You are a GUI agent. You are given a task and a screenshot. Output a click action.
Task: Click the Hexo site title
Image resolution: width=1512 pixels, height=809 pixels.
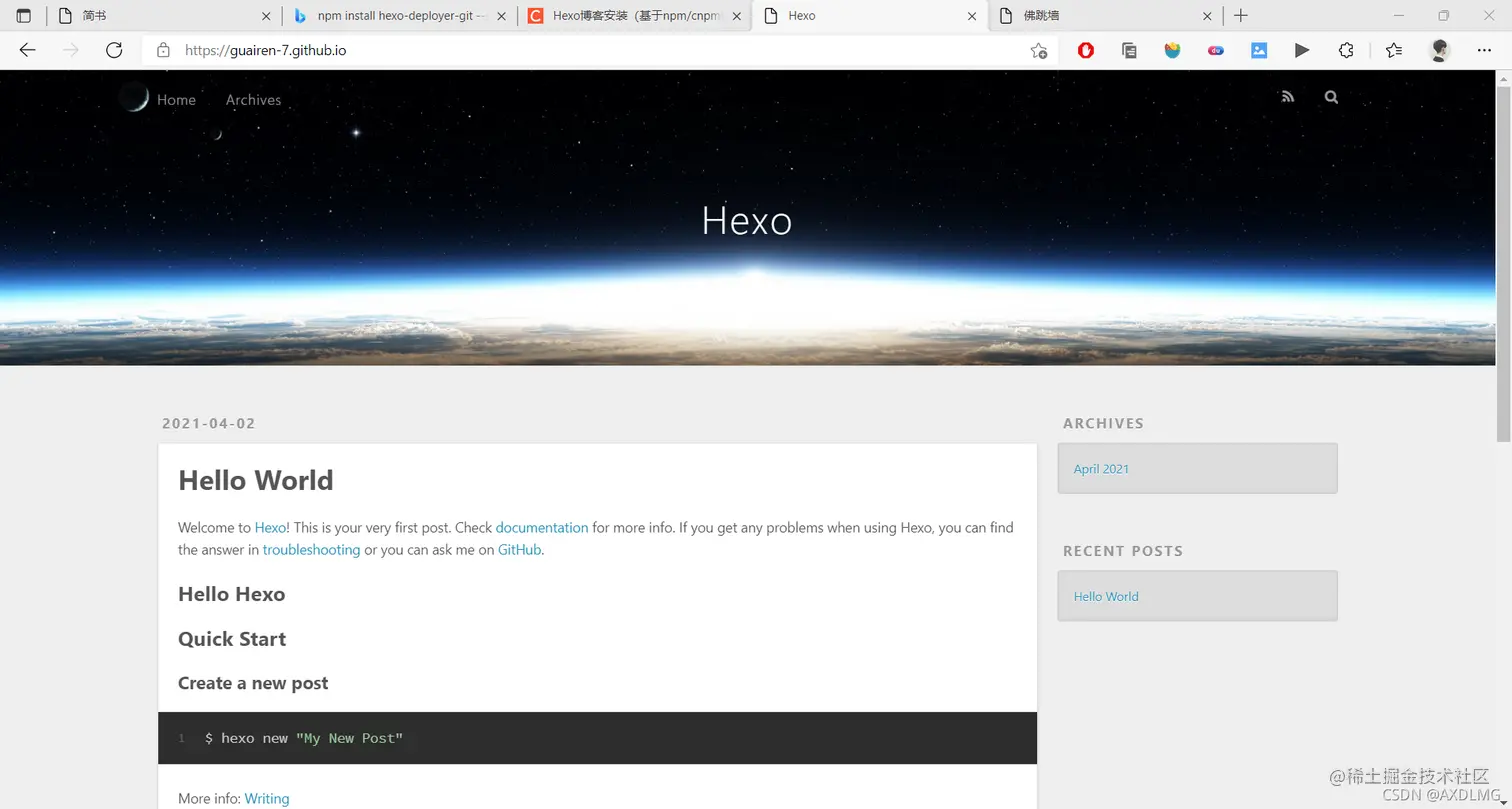(x=747, y=220)
